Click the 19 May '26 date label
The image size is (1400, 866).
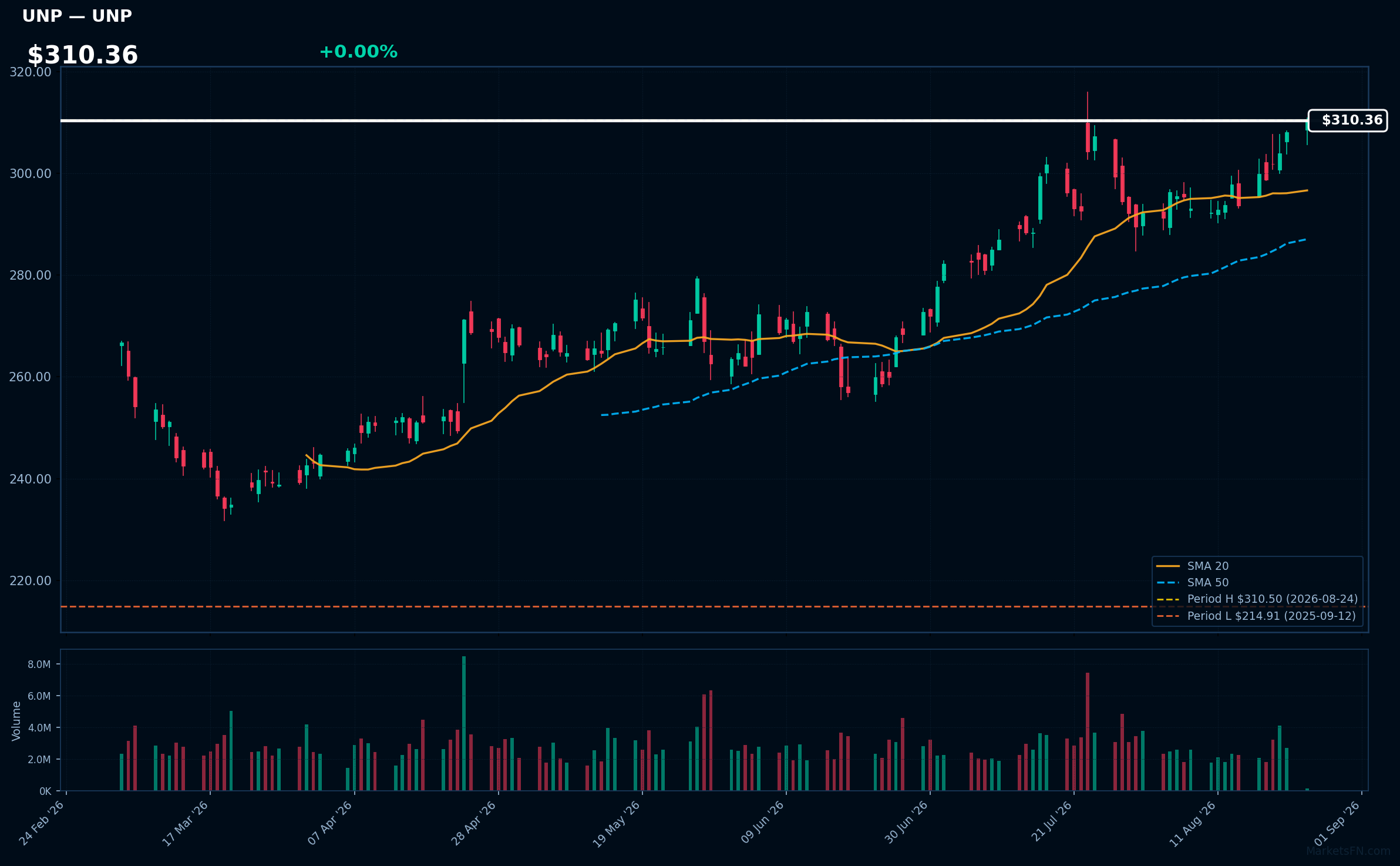pos(617,824)
